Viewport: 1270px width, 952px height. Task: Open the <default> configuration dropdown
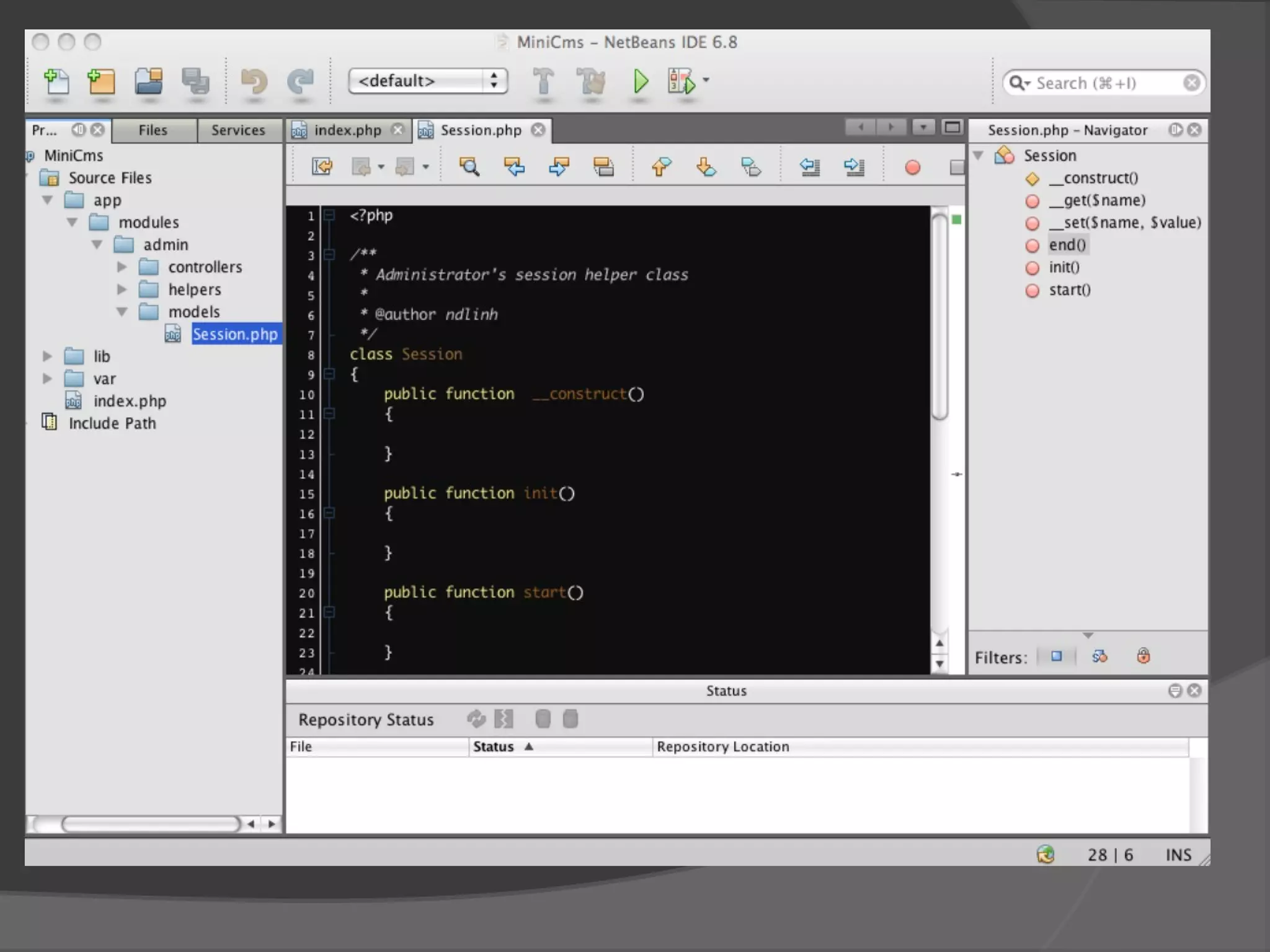click(x=428, y=81)
